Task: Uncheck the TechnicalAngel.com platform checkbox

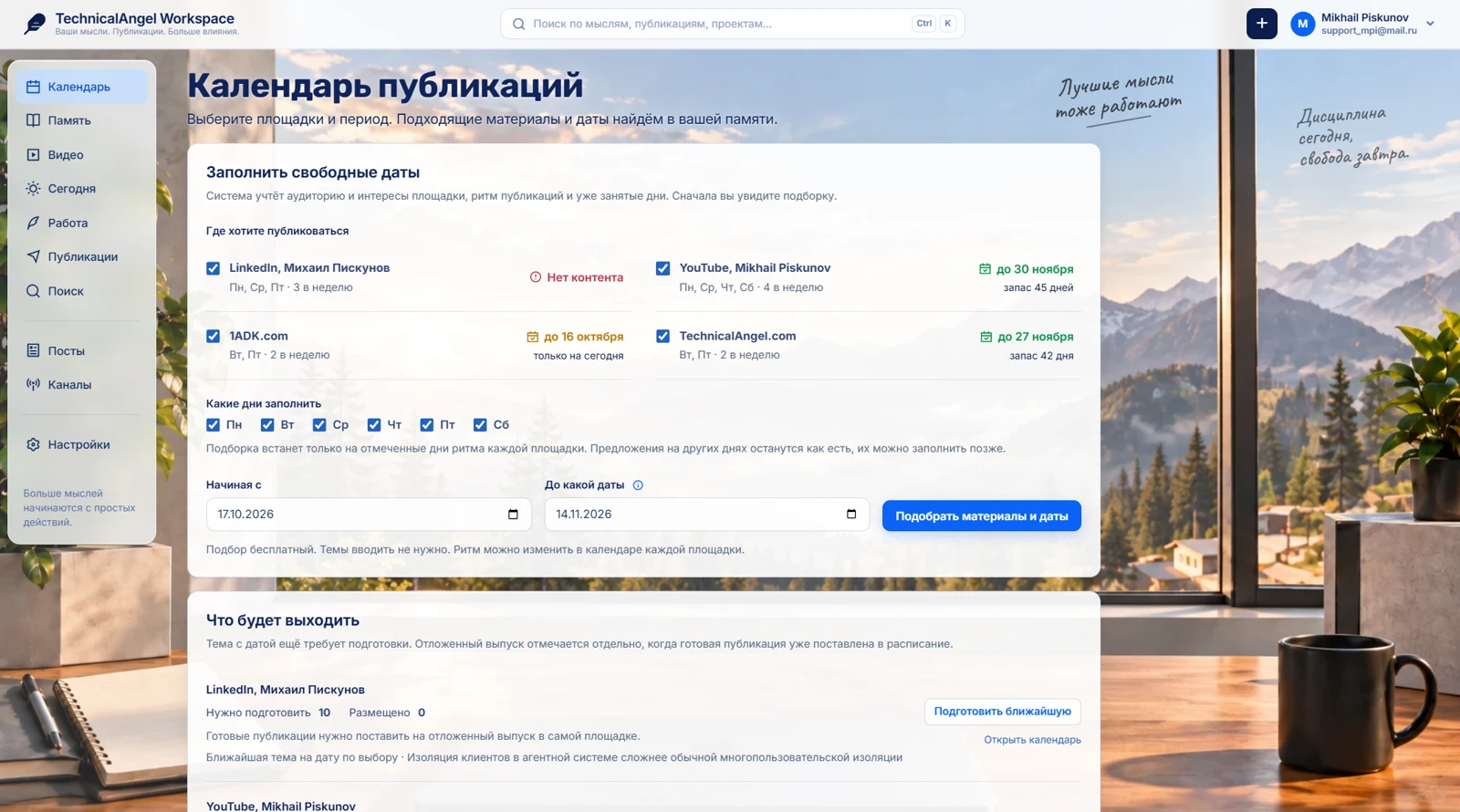Action: [x=662, y=336]
